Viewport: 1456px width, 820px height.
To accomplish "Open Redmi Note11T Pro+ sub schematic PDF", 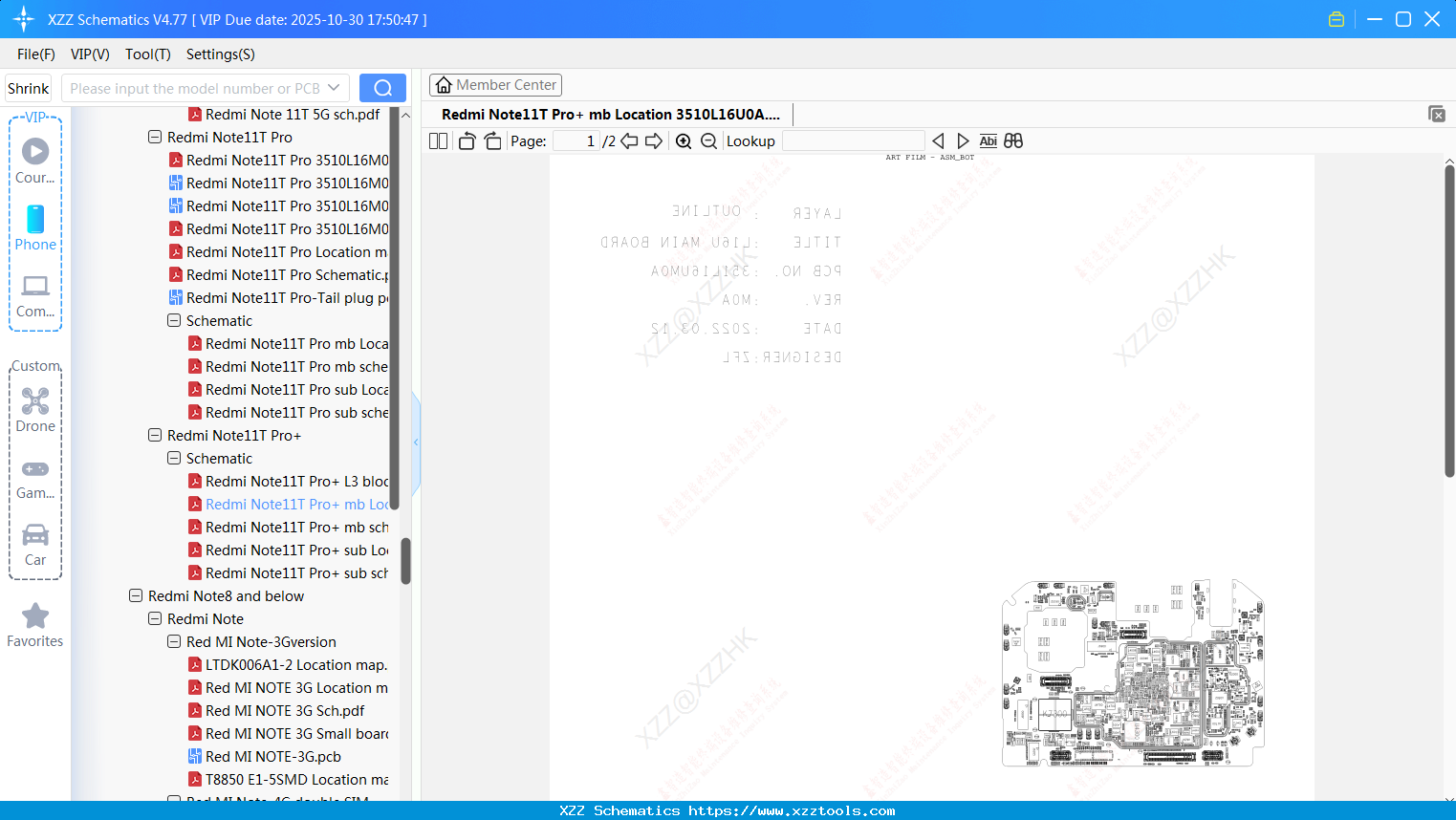I will [296, 572].
